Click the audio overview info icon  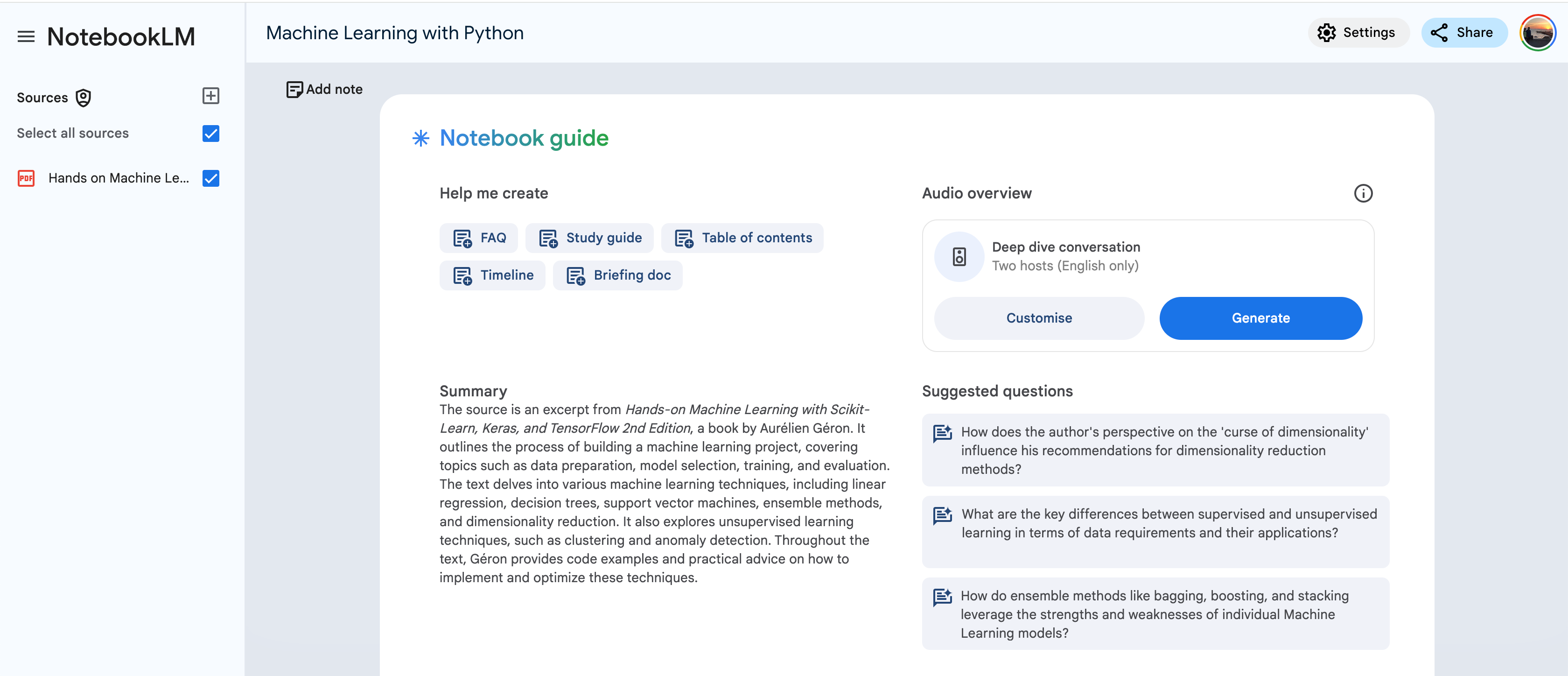click(x=1363, y=193)
